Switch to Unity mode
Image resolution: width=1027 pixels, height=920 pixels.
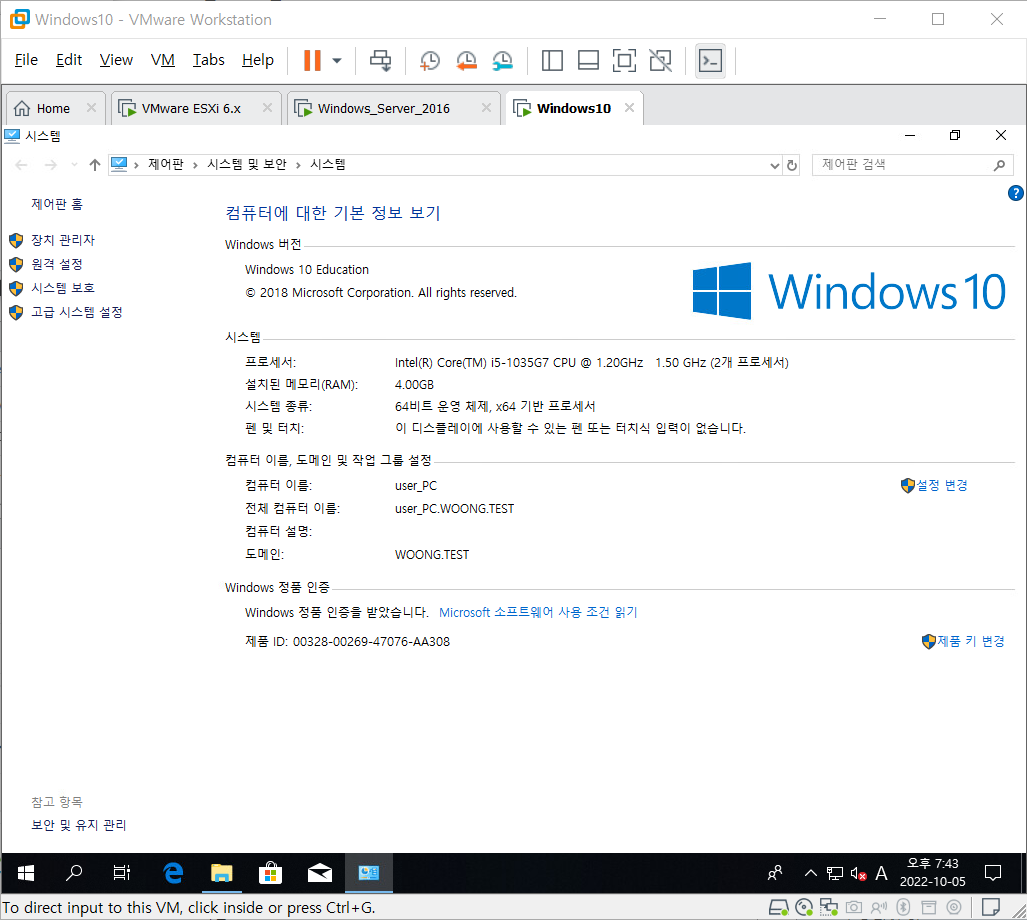(x=660, y=60)
